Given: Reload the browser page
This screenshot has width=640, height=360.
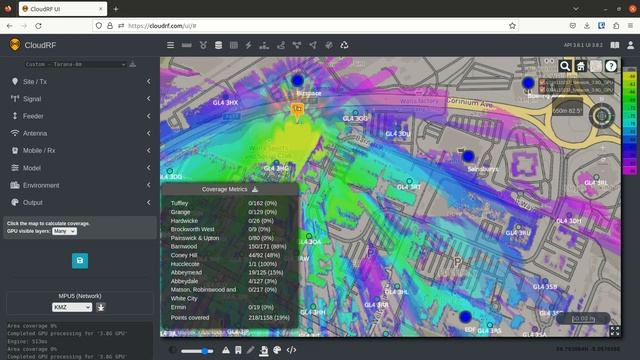Looking at the screenshot, I should click(38, 26).
